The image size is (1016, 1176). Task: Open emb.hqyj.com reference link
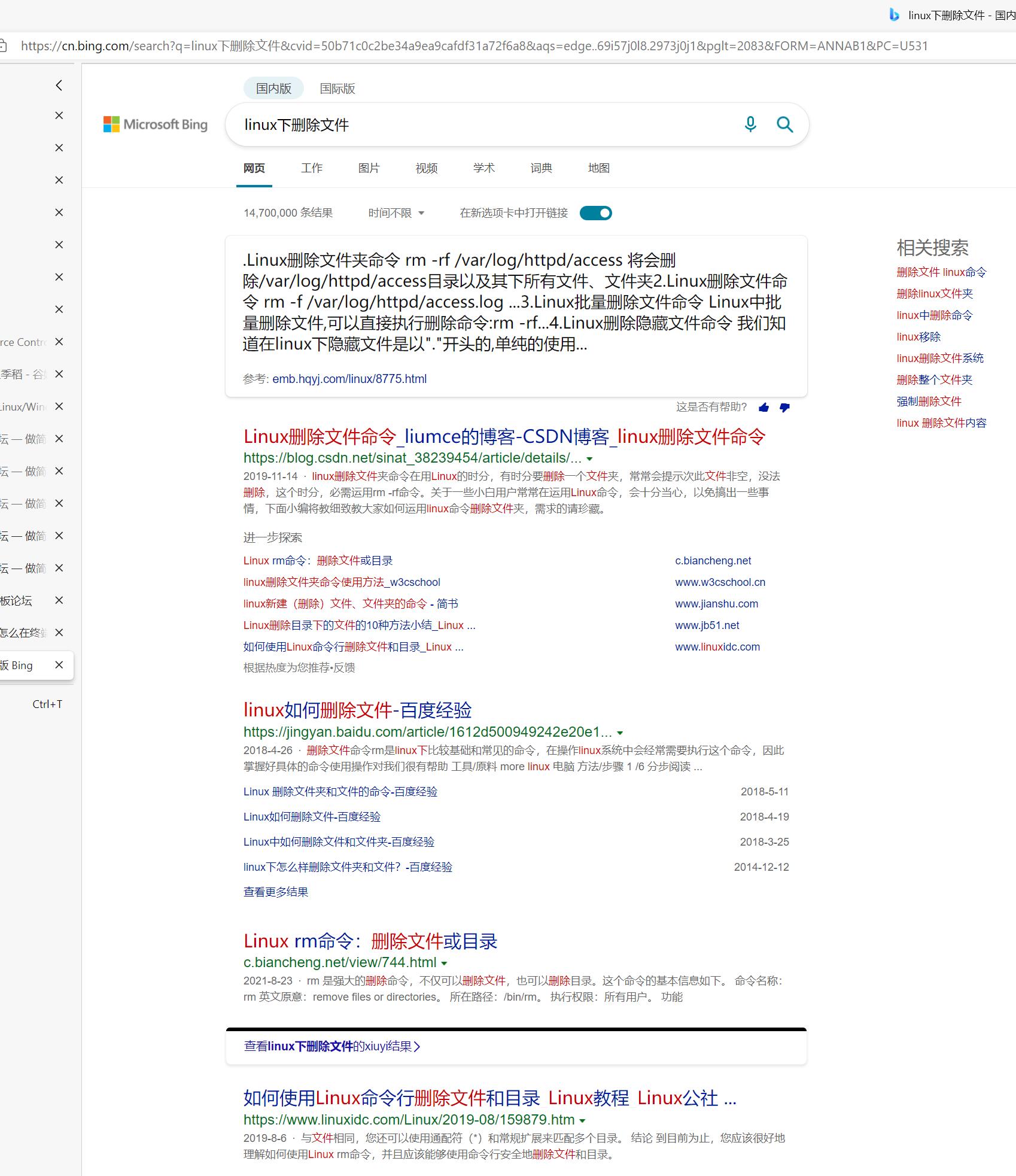pyautogui.click(x=349, y=379)
